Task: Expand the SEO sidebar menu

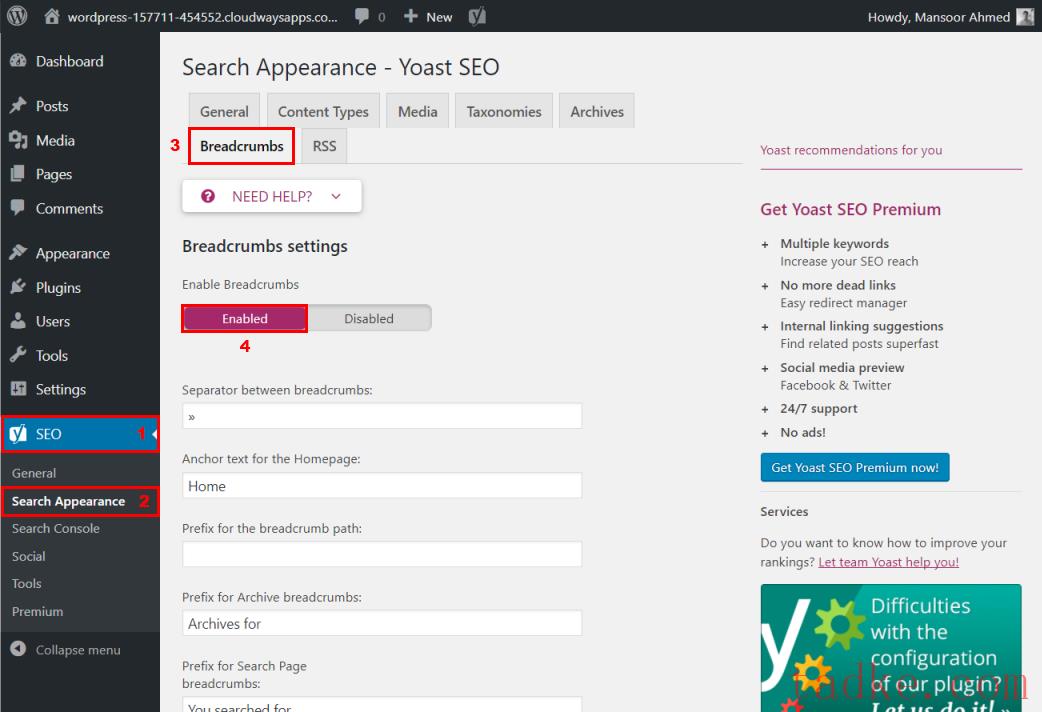Action: (49, 434)
